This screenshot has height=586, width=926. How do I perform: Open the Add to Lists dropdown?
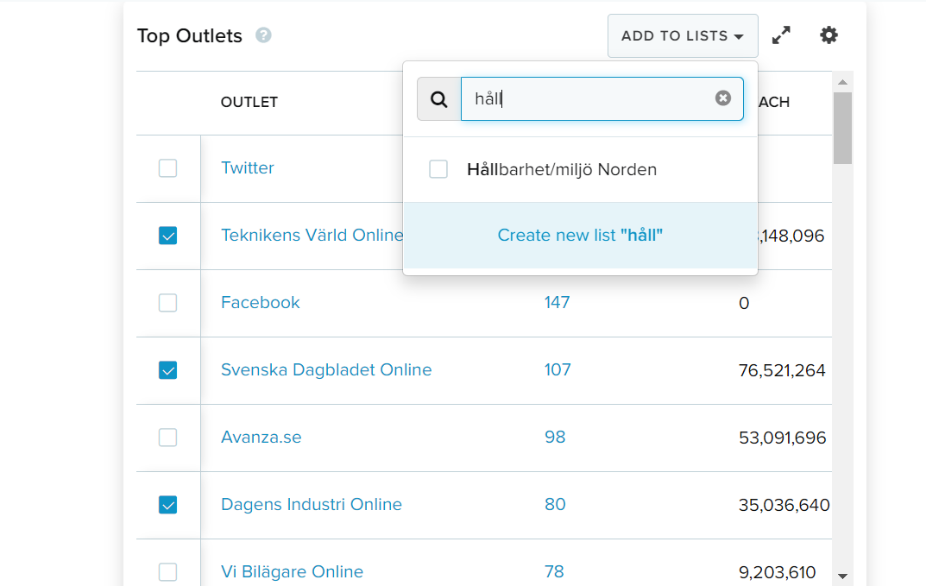[682, 36]
